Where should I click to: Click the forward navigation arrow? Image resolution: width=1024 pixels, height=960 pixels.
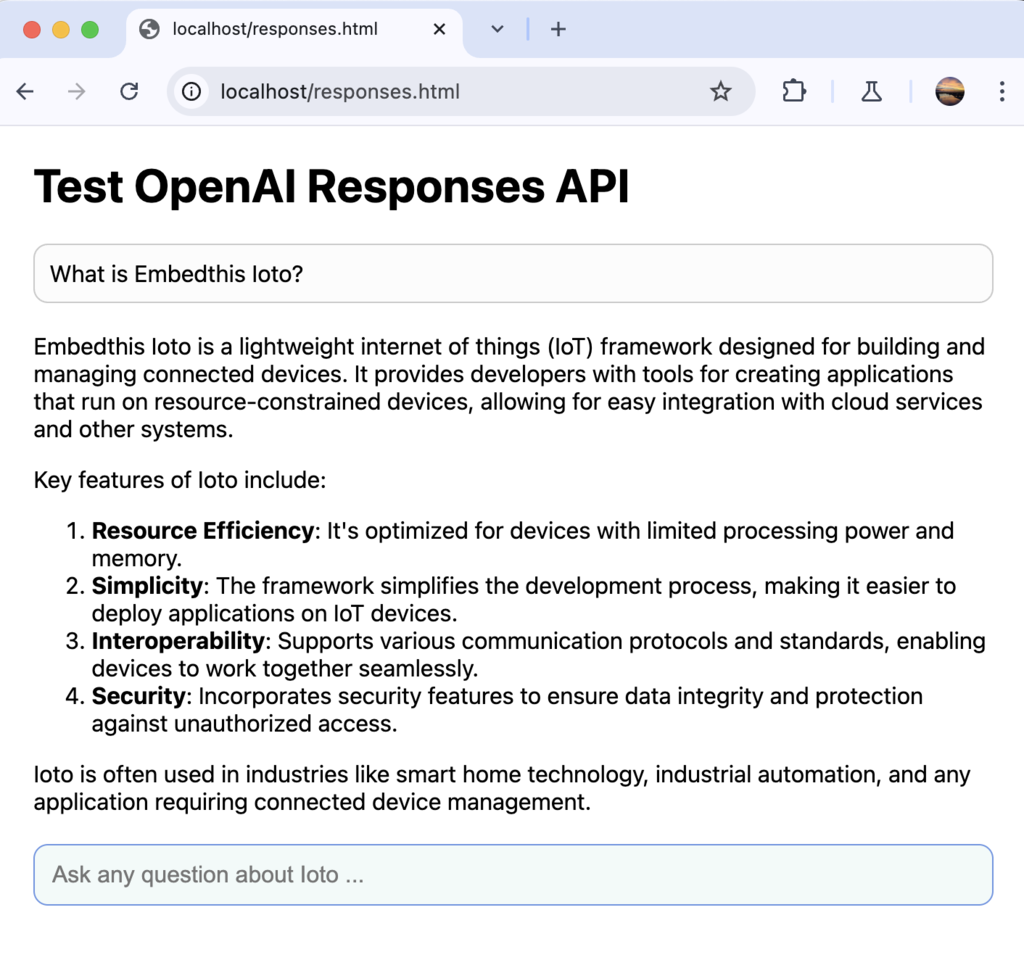click(x=76, y=92)
